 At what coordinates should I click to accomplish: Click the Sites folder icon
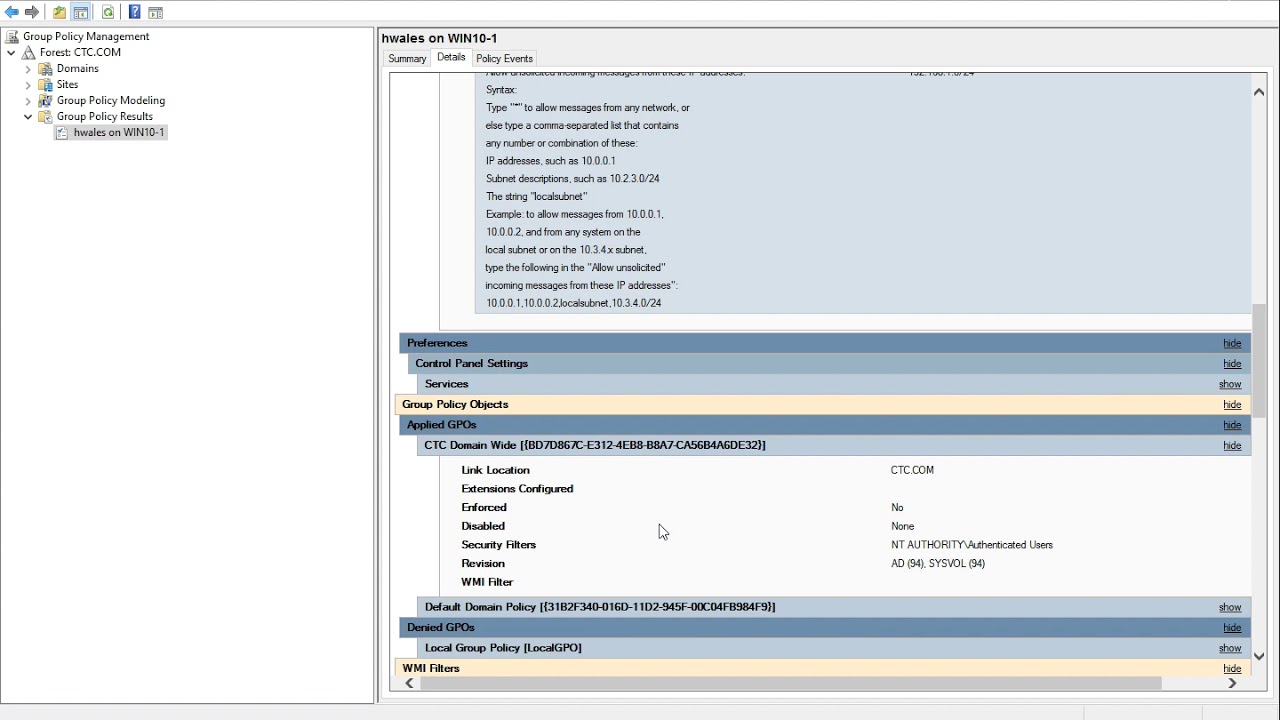tap(45, 84)
